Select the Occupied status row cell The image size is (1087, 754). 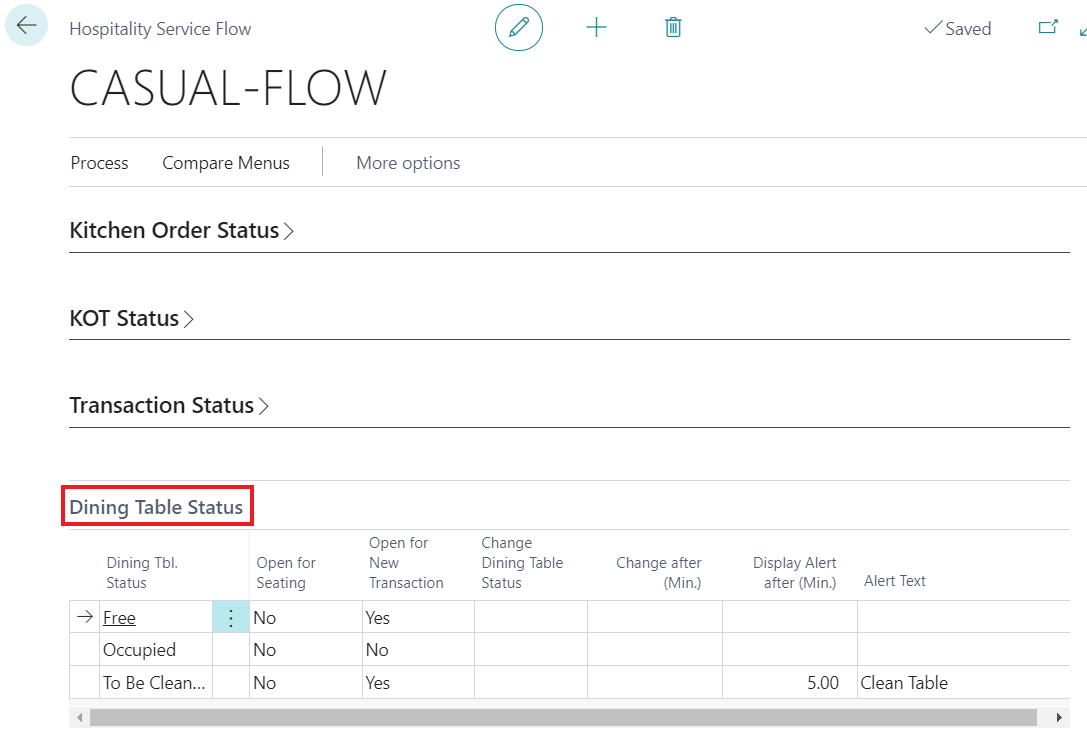tap(139, 650)
